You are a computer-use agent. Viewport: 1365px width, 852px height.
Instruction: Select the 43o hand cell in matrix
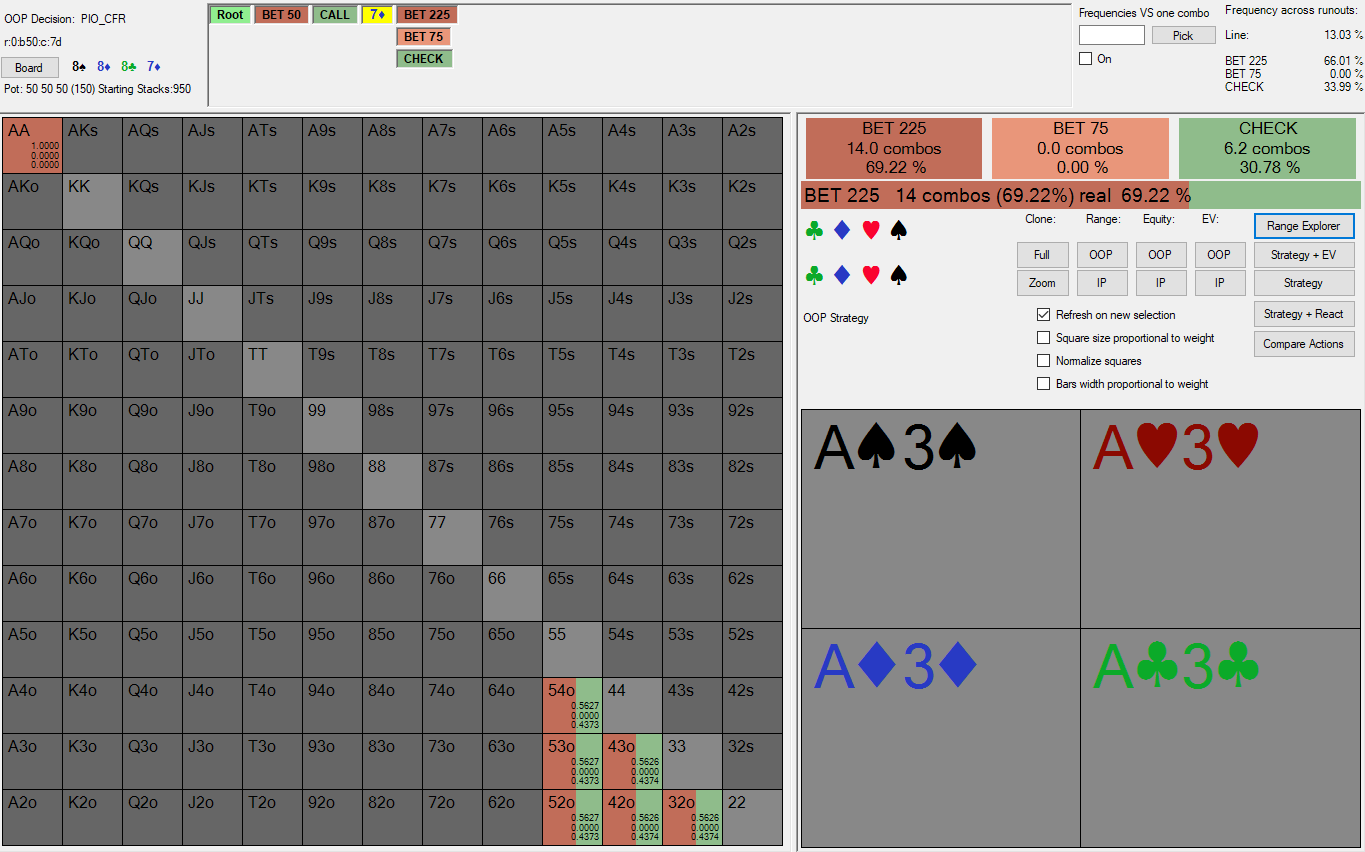tap(632, 761)
